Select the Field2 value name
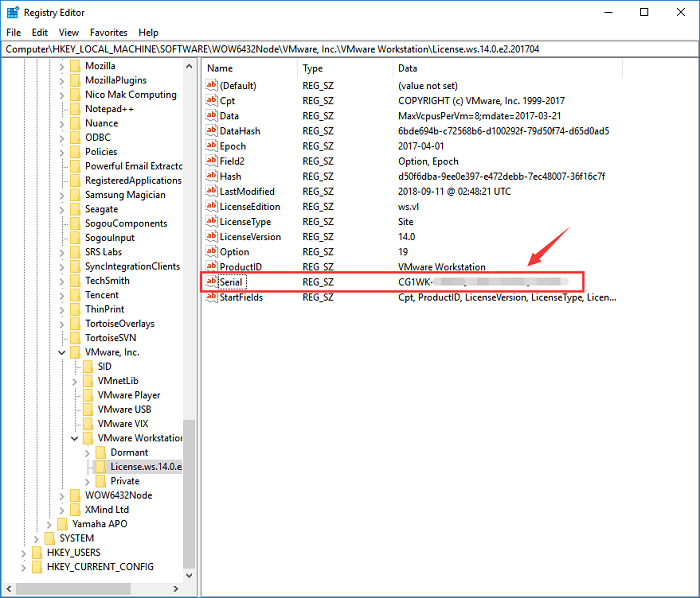This screenshot has height=598, width=700. tap(232, 161)
